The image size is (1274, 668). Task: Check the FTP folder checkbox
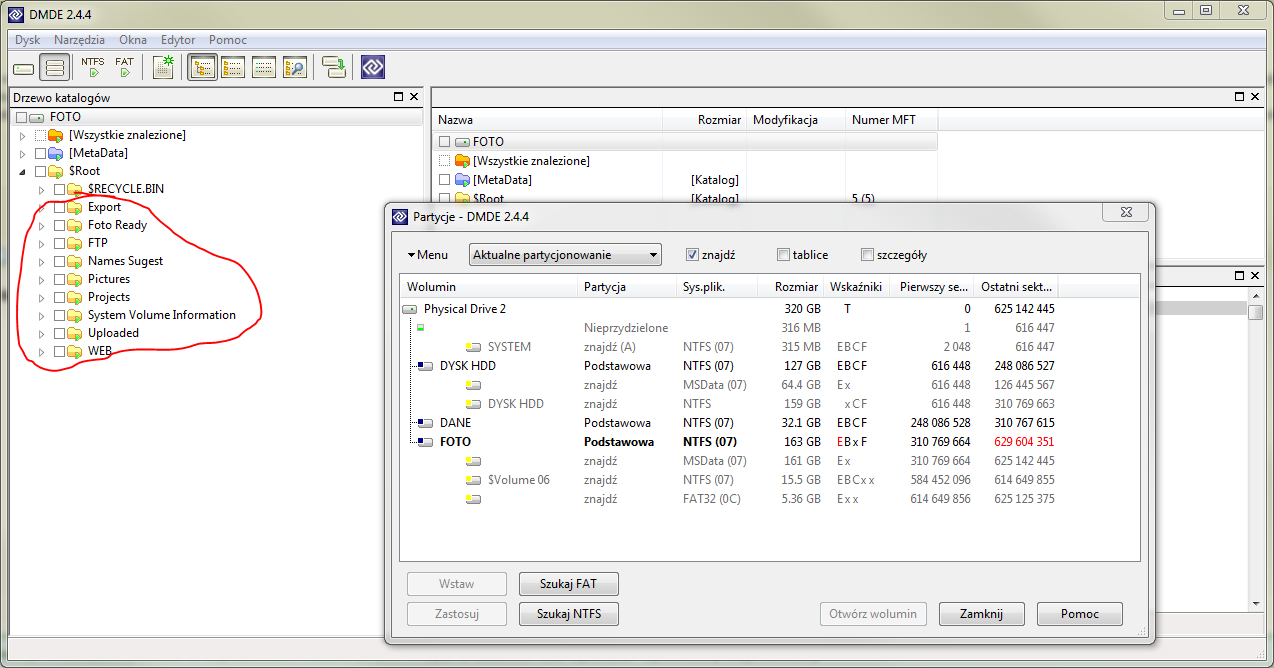[x=59, y=243]
